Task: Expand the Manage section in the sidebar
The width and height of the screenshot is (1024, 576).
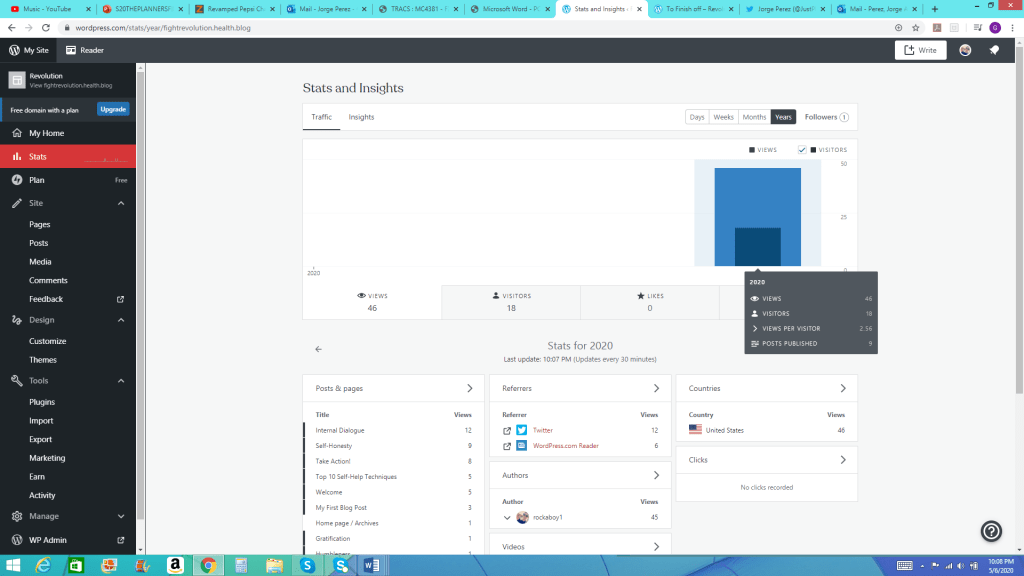Action: click(121, 516)
